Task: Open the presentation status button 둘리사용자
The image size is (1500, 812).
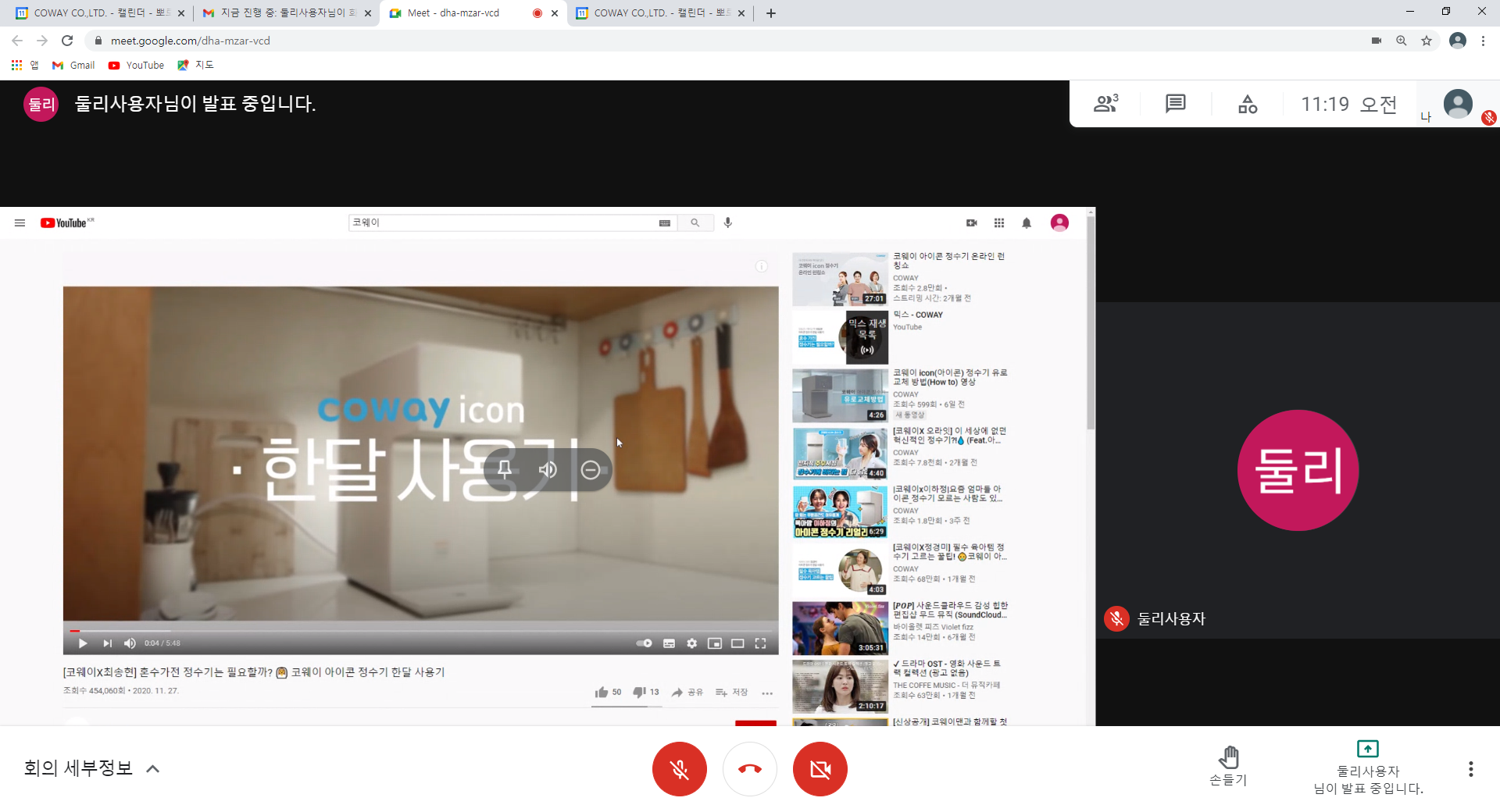Action: tap(1368, 768)
